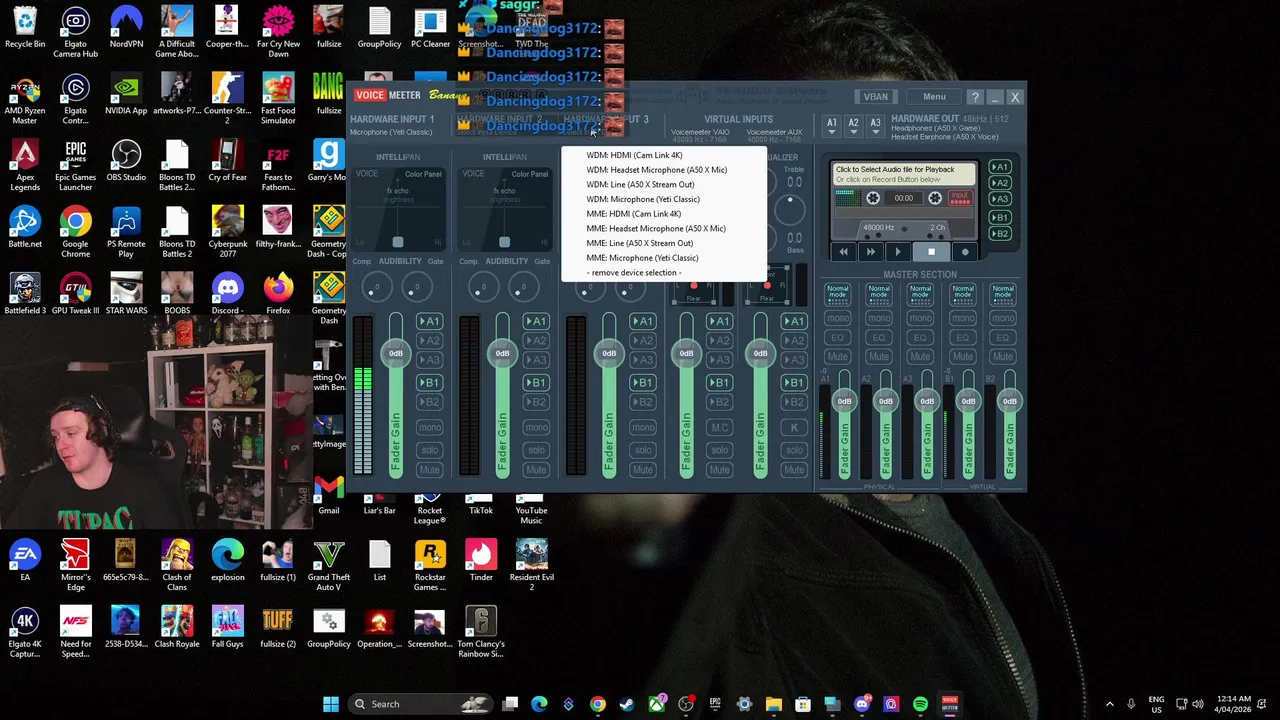The height and width of the screenshot is (720, 1280).
Task: Choose MME: Headset Microphone (A50 X Mic)
Action: (x=656, y=228)
